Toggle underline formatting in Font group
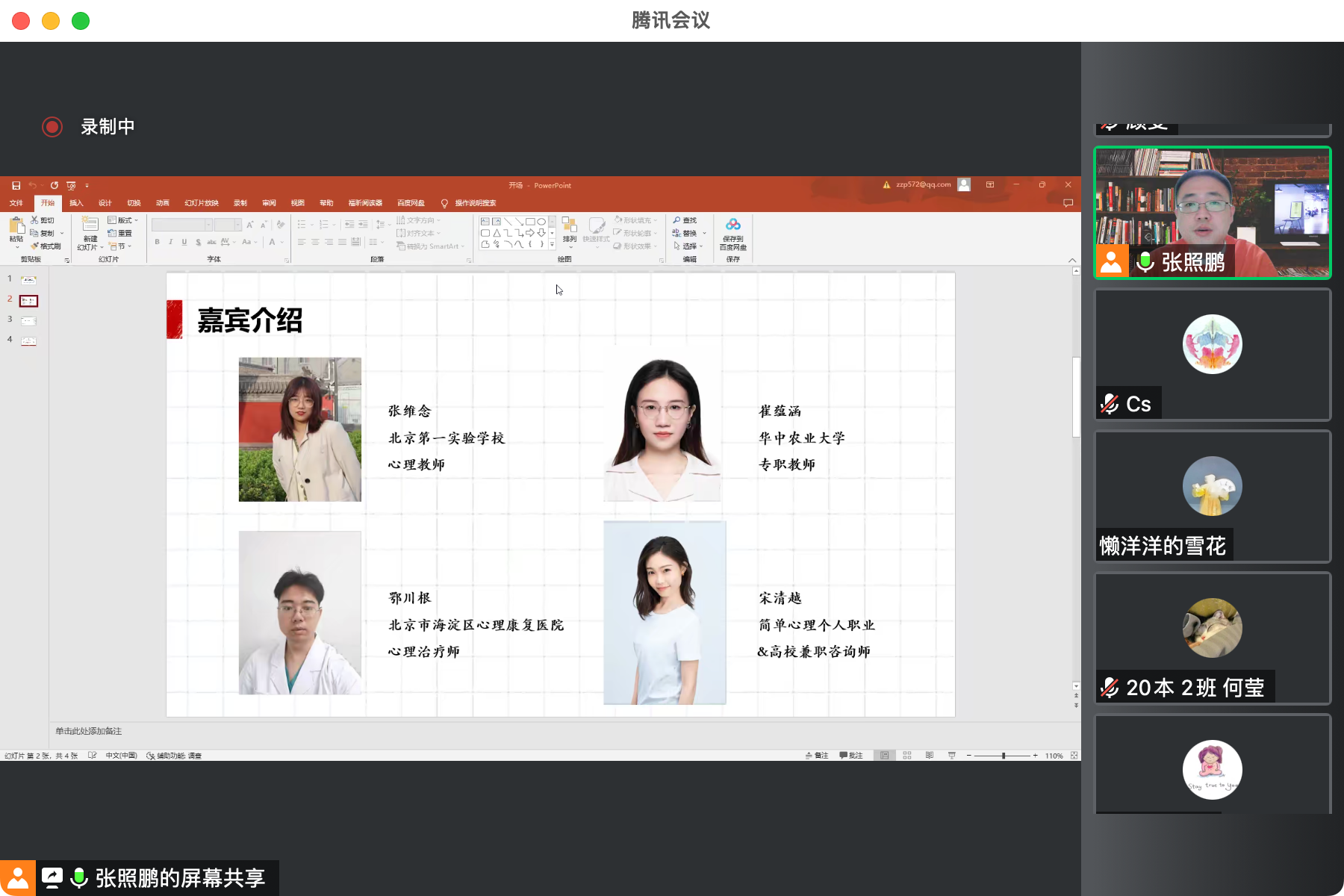 coord(184,242)
